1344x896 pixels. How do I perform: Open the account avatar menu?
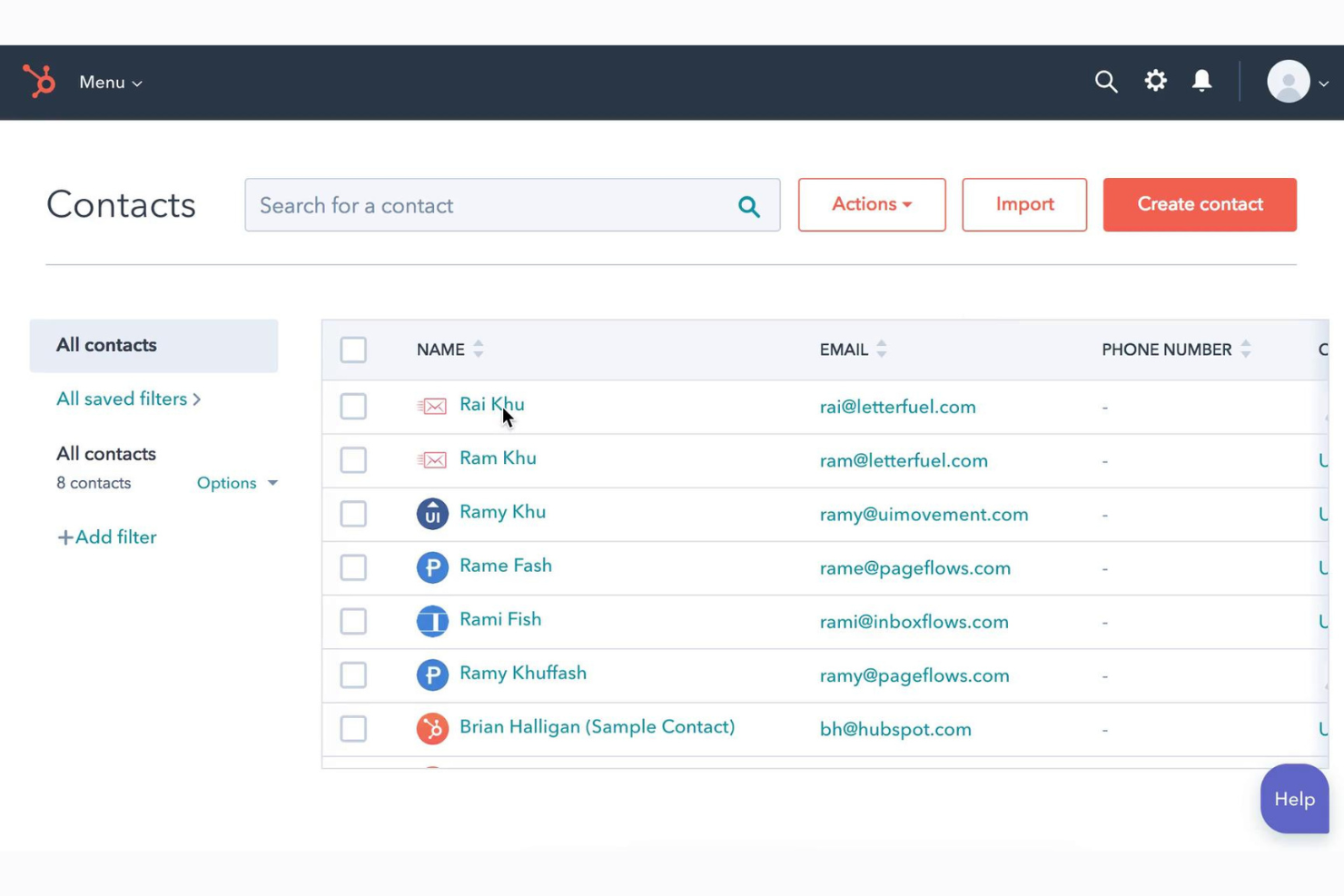tap(1287, 81)
